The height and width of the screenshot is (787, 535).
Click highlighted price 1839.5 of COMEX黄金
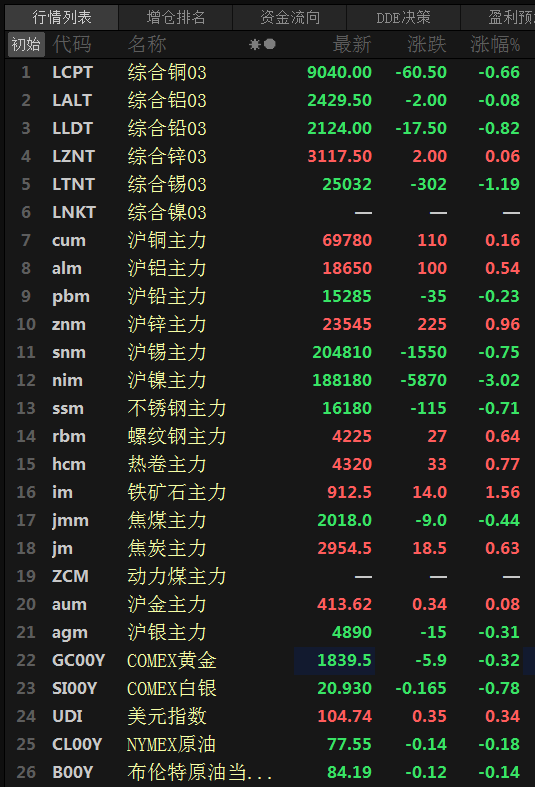[x=344, y=661]
